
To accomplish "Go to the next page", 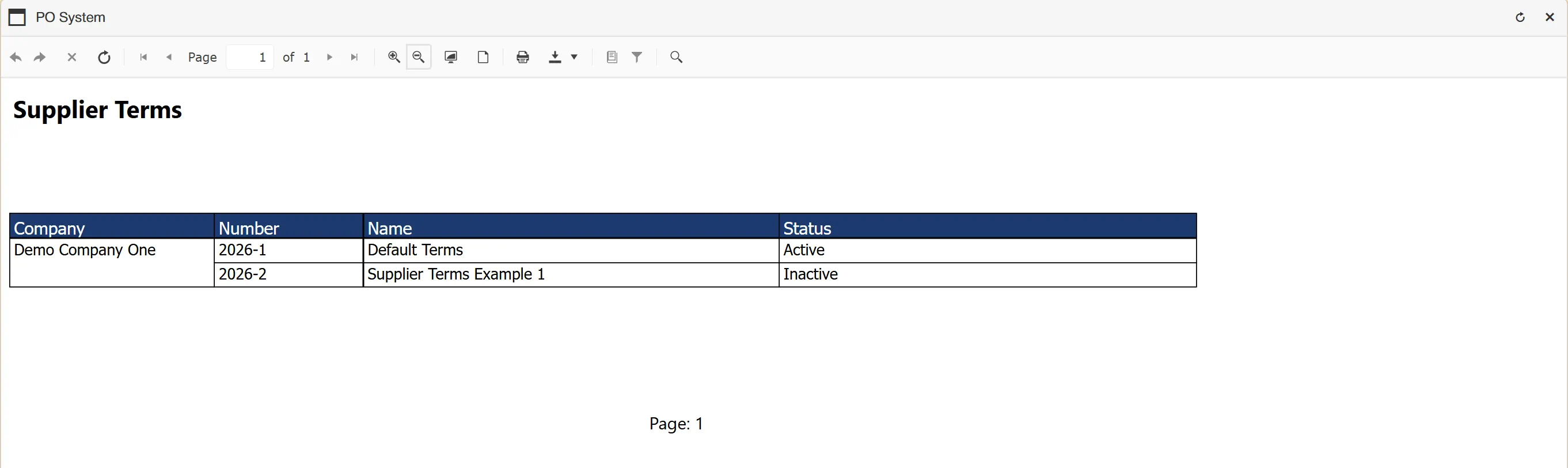I will tap(329, 57).
